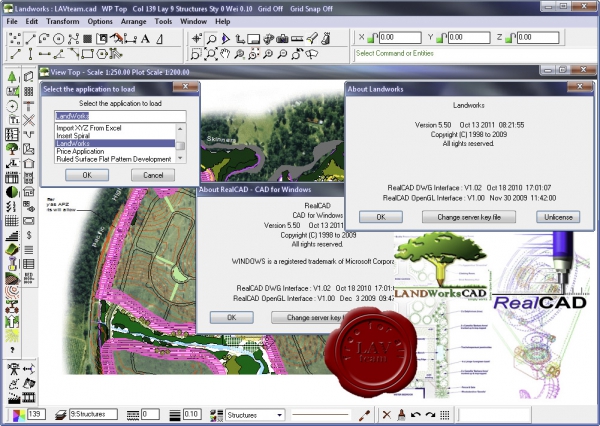Open the Window menu
600x426 pixels.
click(x=194, y=21)
